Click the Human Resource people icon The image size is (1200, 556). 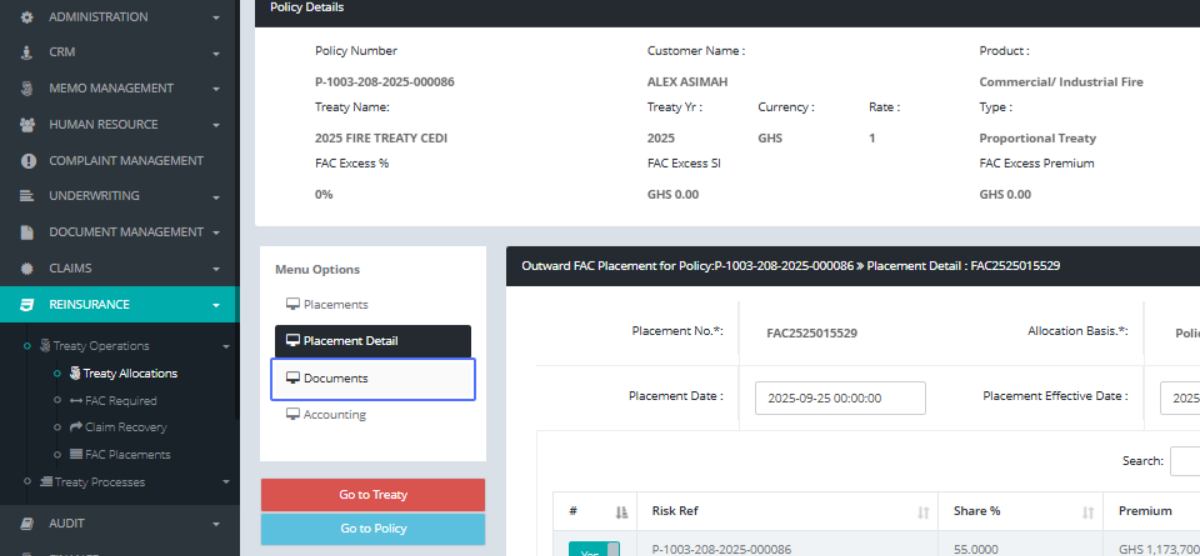[x=27, y=125]
